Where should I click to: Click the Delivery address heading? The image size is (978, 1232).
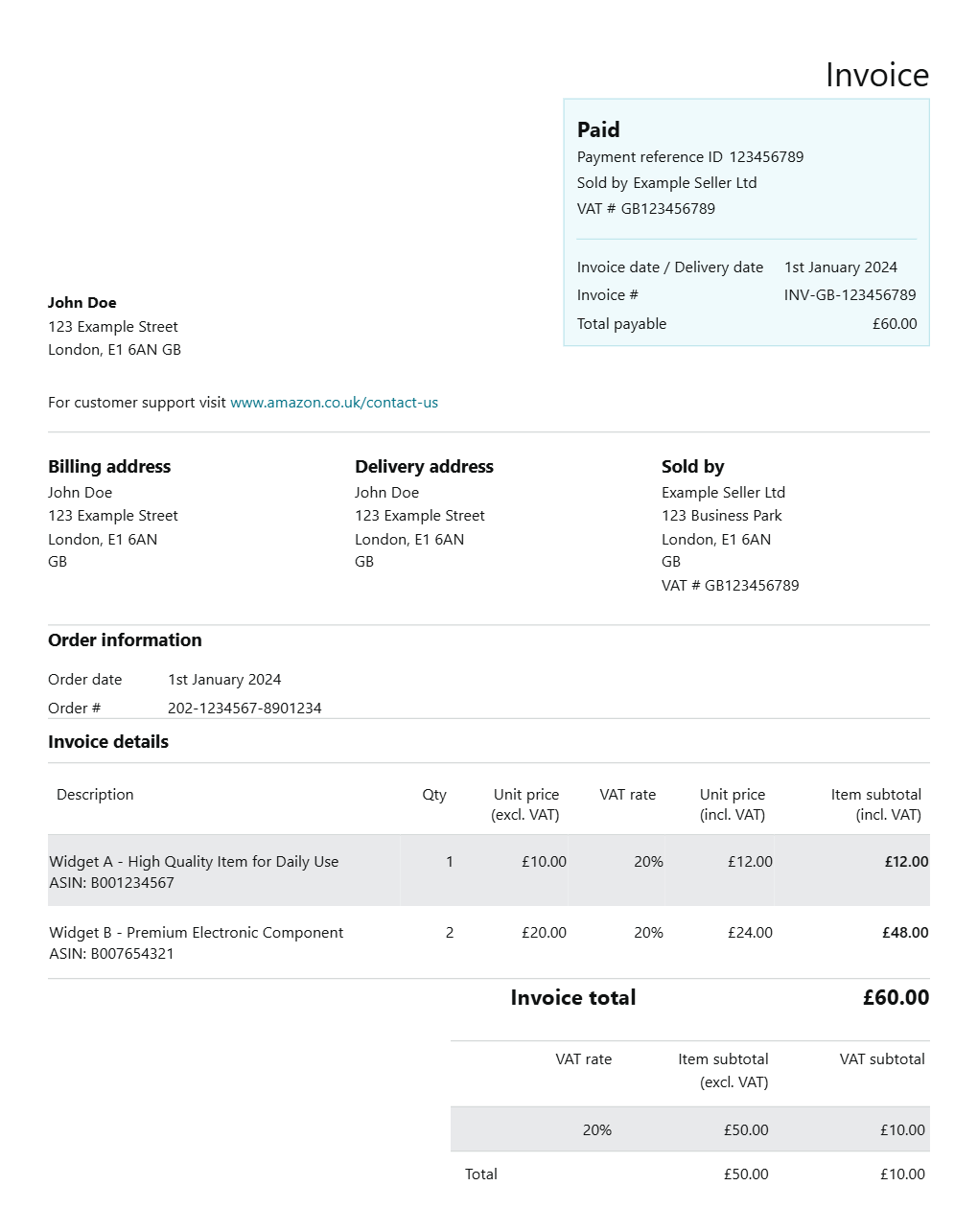[424, 467]
